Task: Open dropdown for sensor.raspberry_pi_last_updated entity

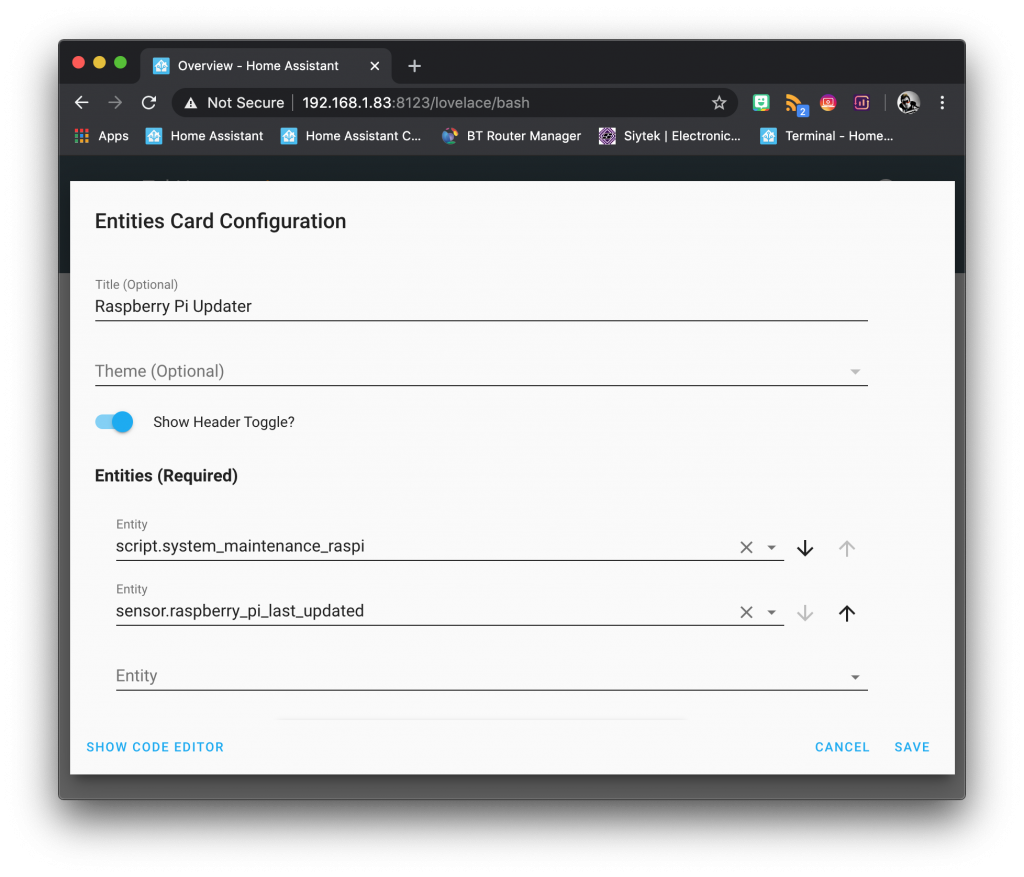Action: [771, 612]
